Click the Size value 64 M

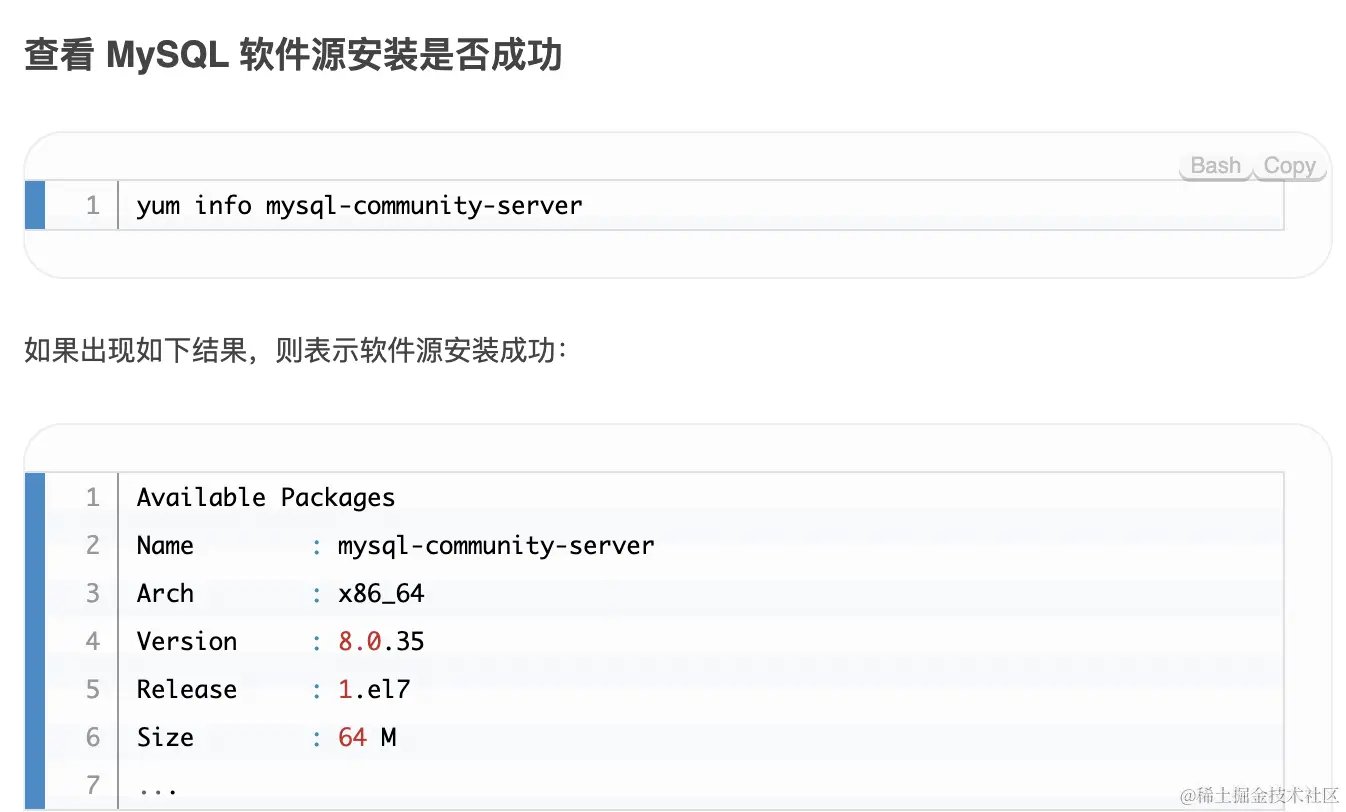coord(367,738)
